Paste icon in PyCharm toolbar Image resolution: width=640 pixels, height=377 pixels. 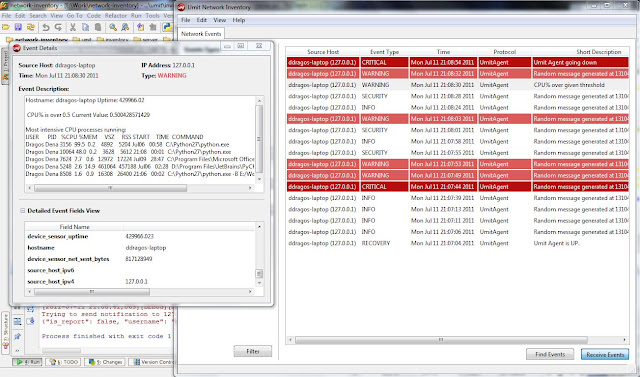pos(98,27)
